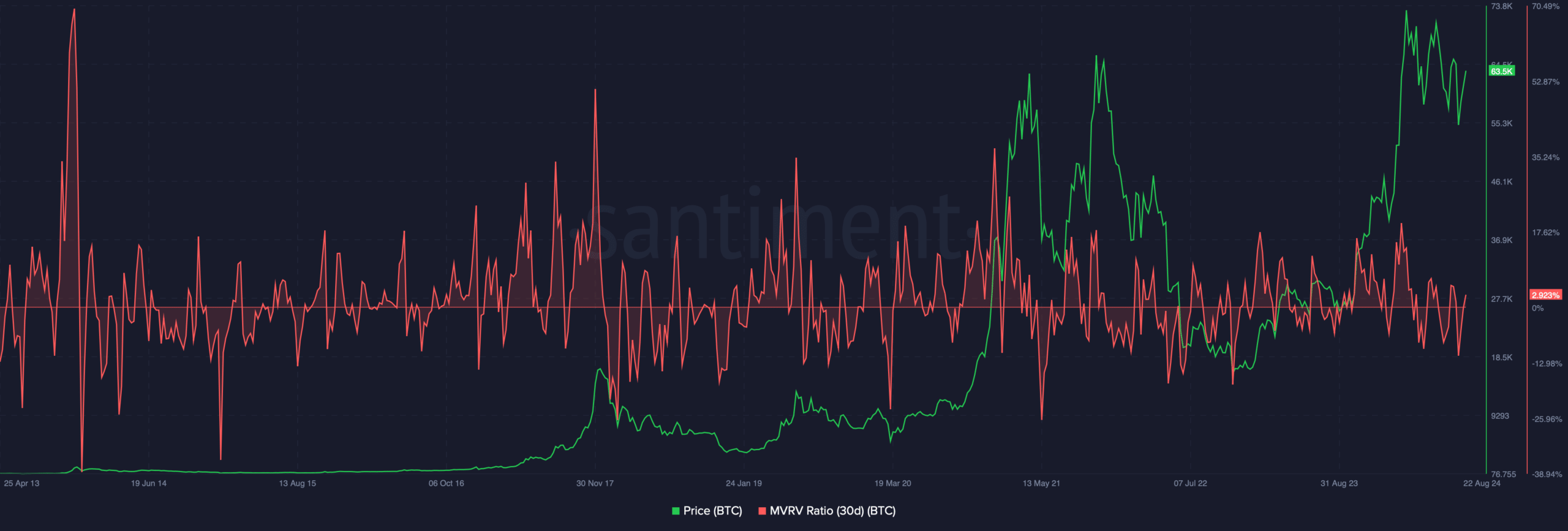
Task: Click the 17.62% MVRV axis label
Action: point(1546,233)
